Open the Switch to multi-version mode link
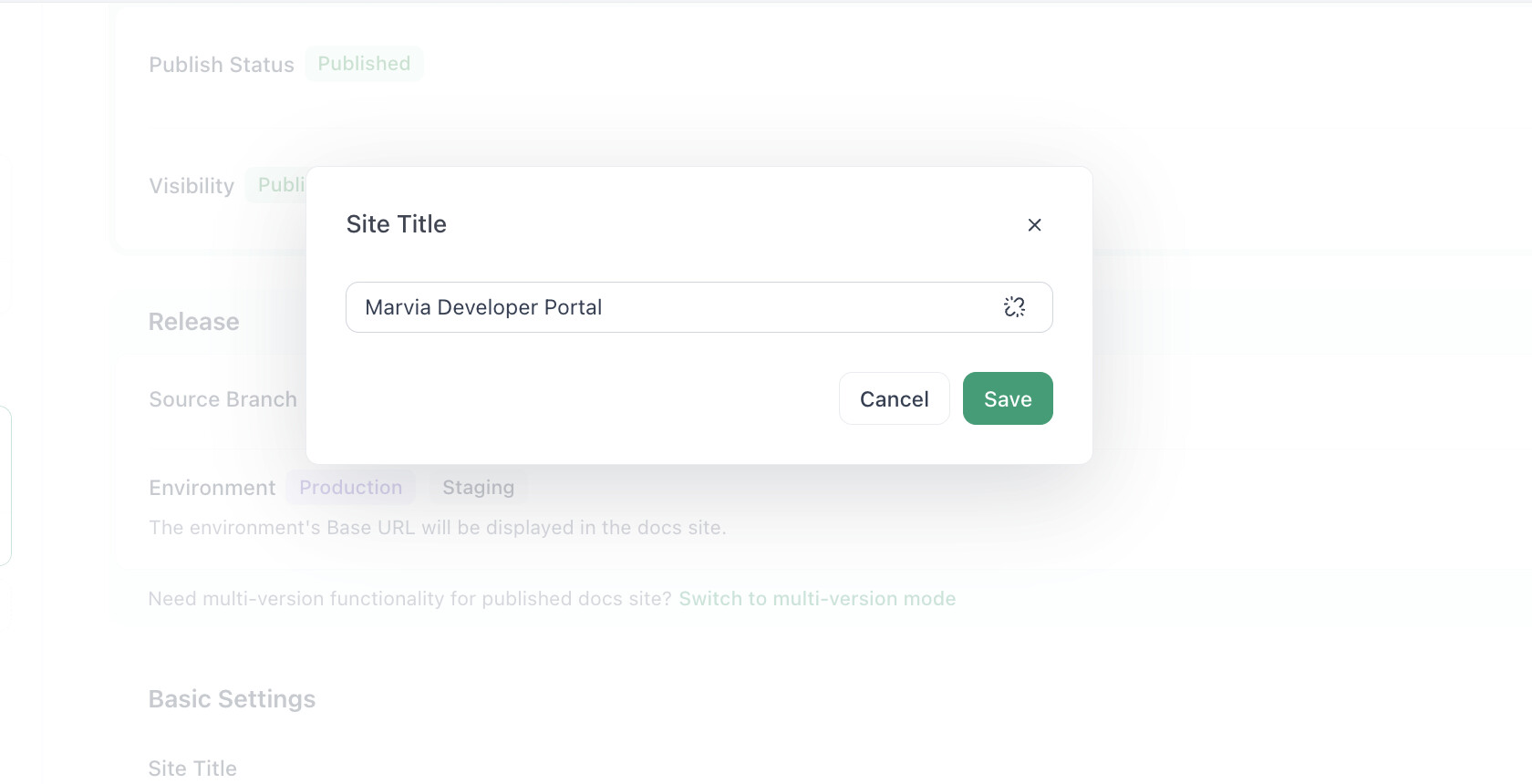Image resolution: width=1532 pixels, height=784 pixels. click(x=817, y=599)
